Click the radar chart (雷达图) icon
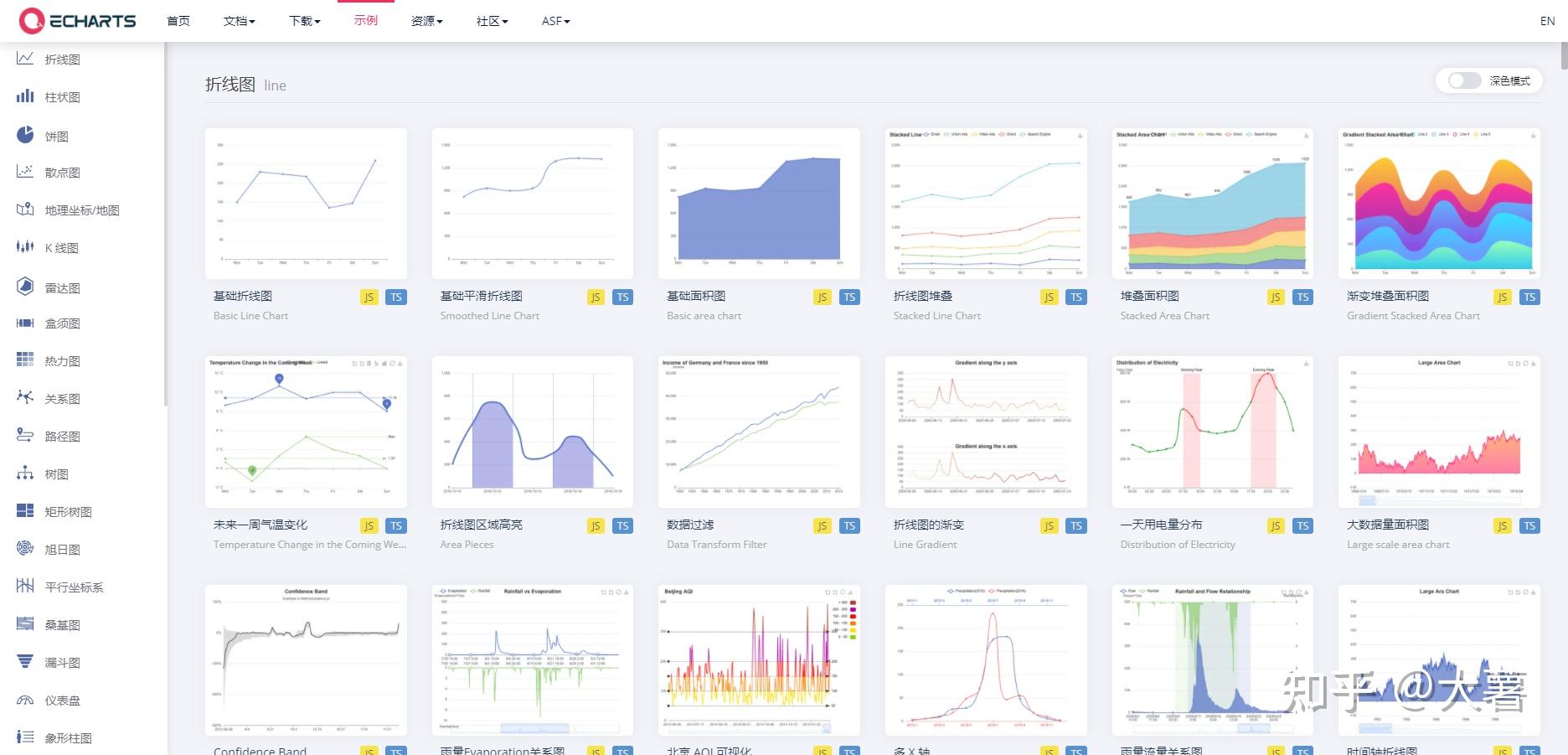Image resolution: width=1568 pixels, height=755 pixels. (x=25, y=287)
